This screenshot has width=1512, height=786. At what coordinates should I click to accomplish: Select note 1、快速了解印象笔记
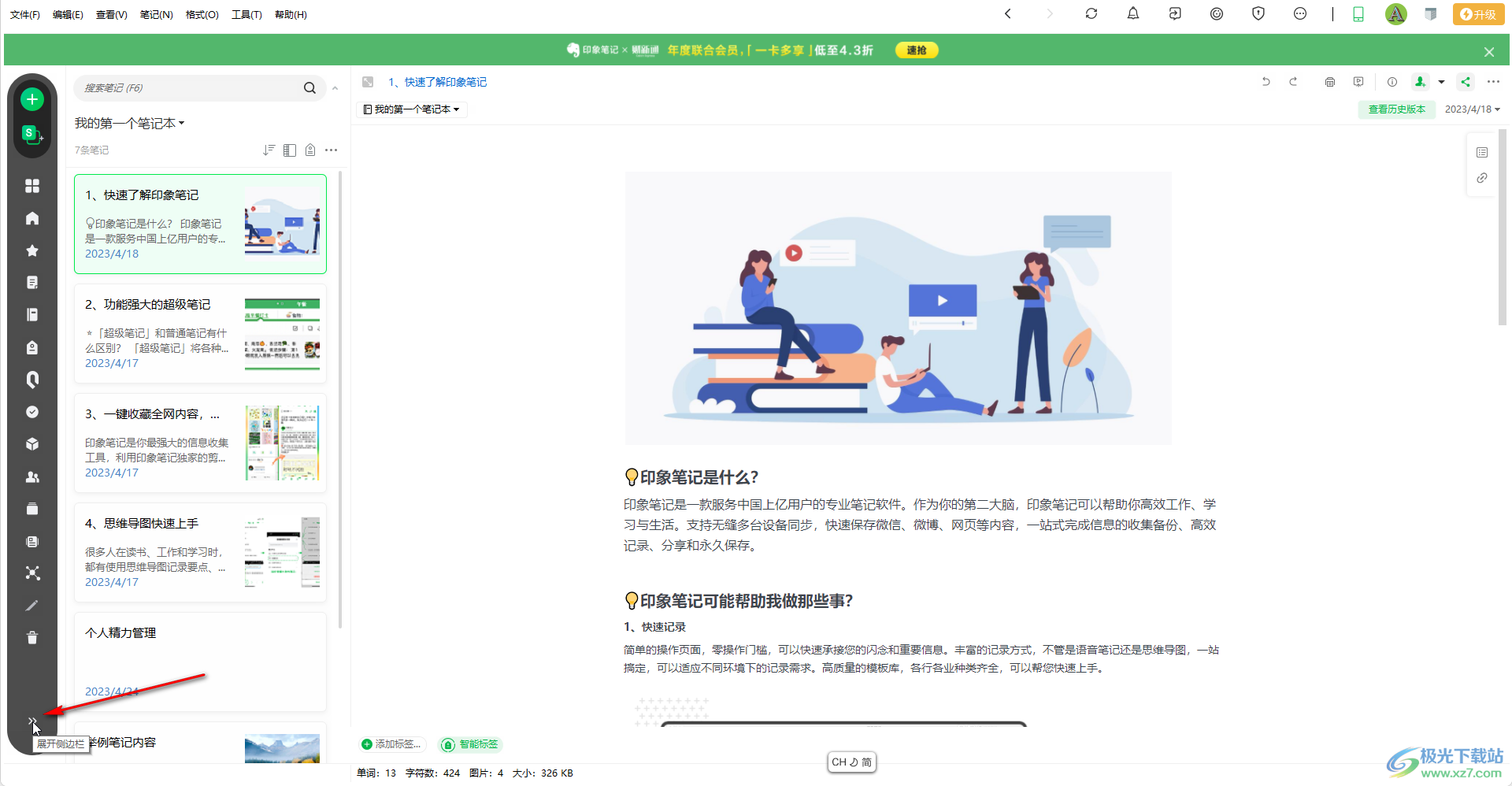[200, 224]
